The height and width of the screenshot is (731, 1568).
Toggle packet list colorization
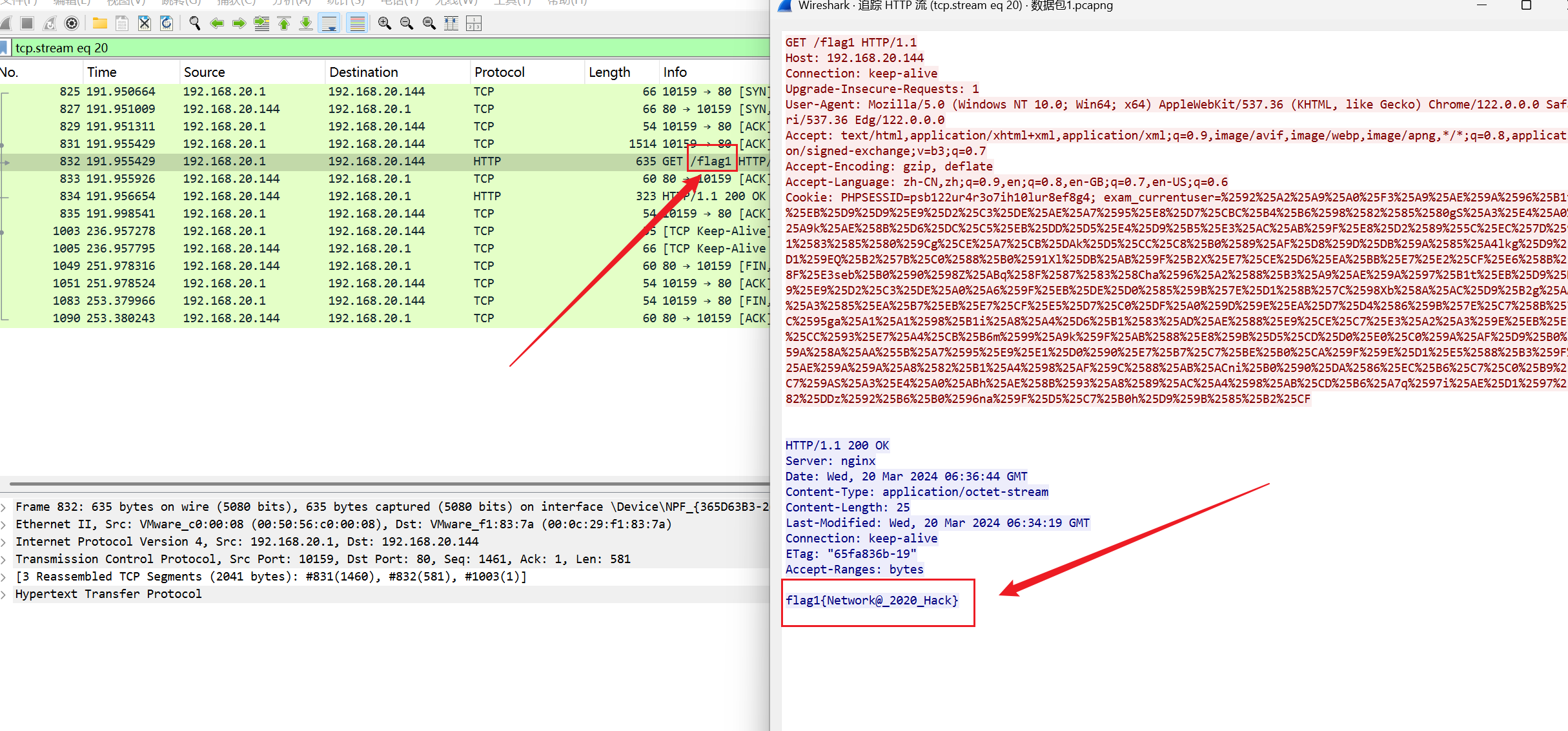tap(356, 24)
